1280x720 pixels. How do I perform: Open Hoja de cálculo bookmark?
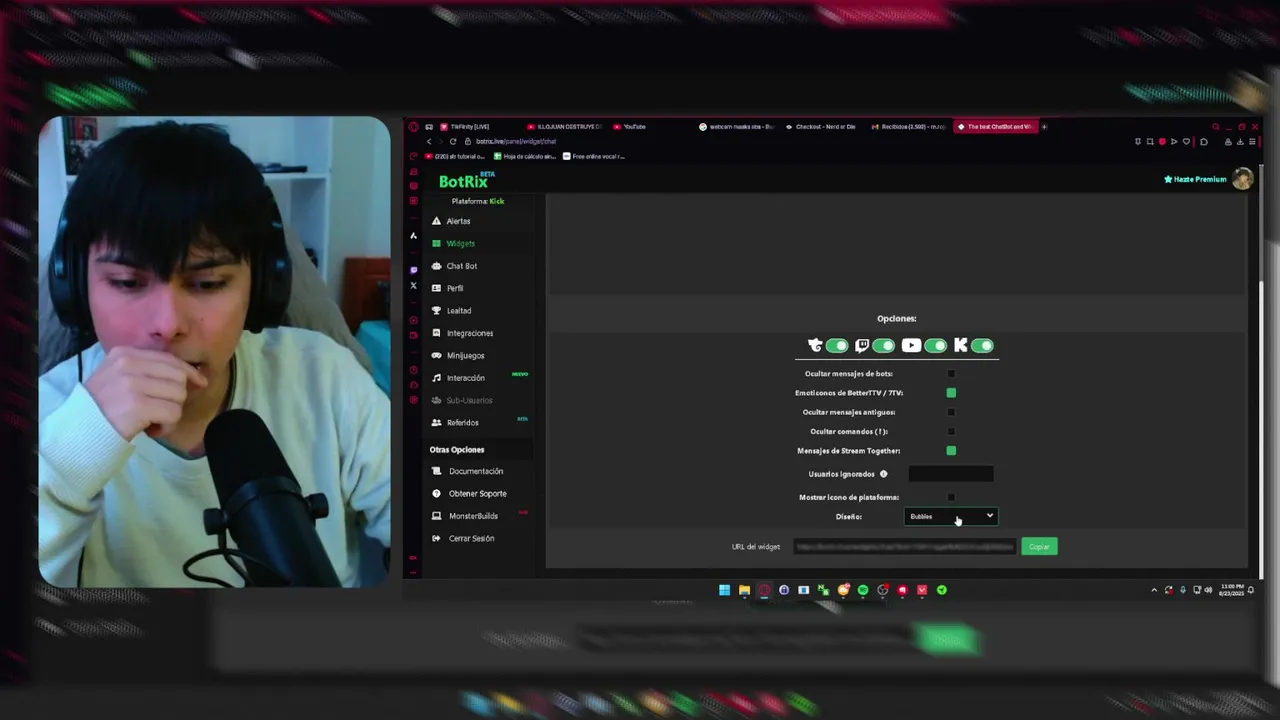point(525,156)
